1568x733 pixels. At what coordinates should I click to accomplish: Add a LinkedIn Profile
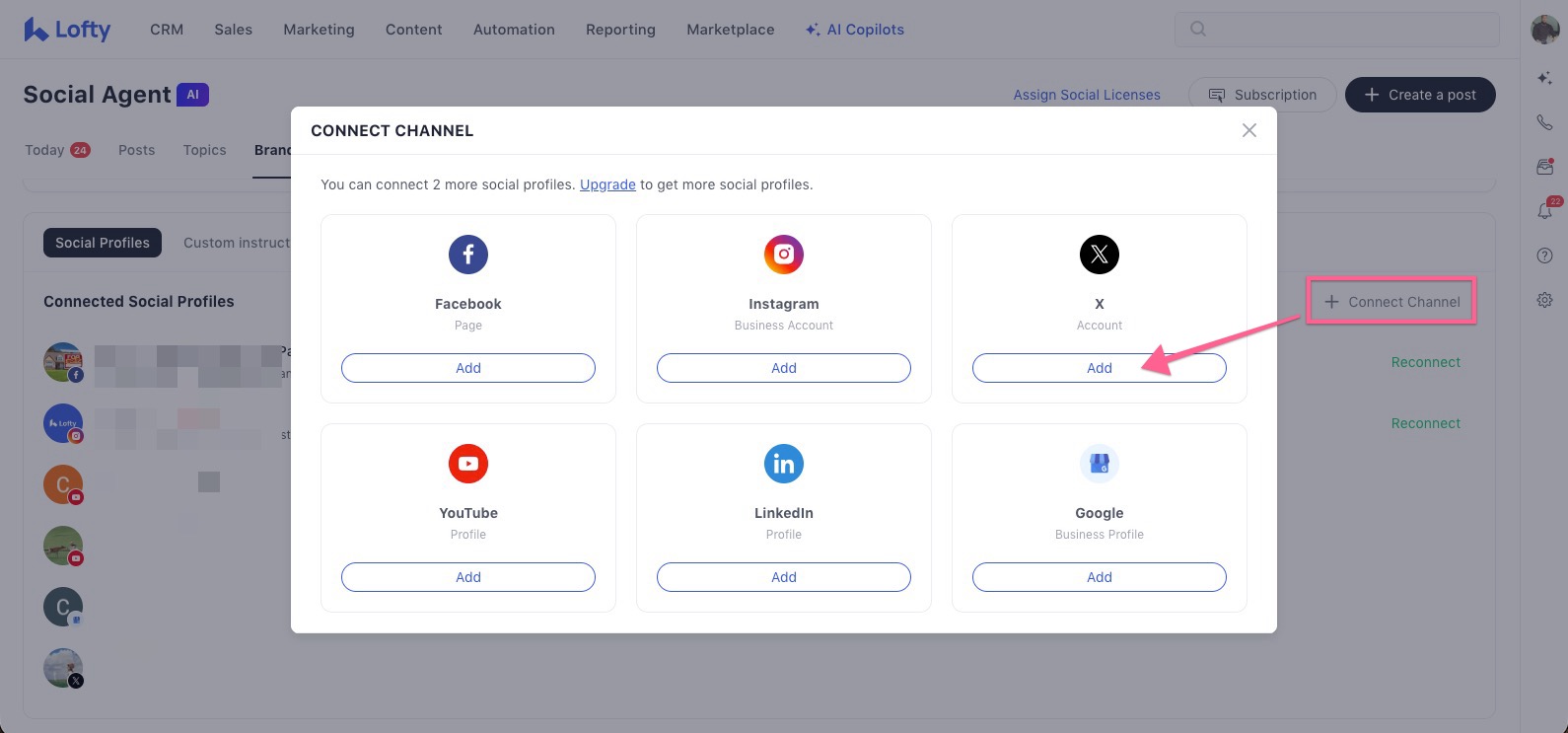tap(784, 577)
